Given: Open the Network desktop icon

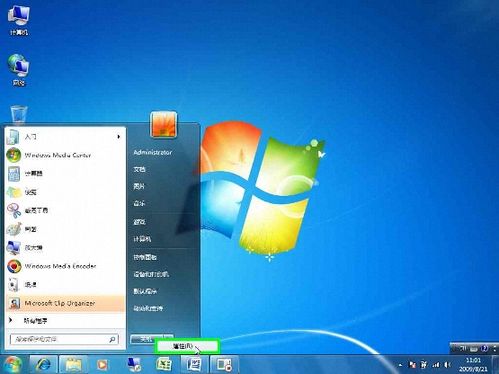Looking at the screenshot, I should tap(19, 70).
